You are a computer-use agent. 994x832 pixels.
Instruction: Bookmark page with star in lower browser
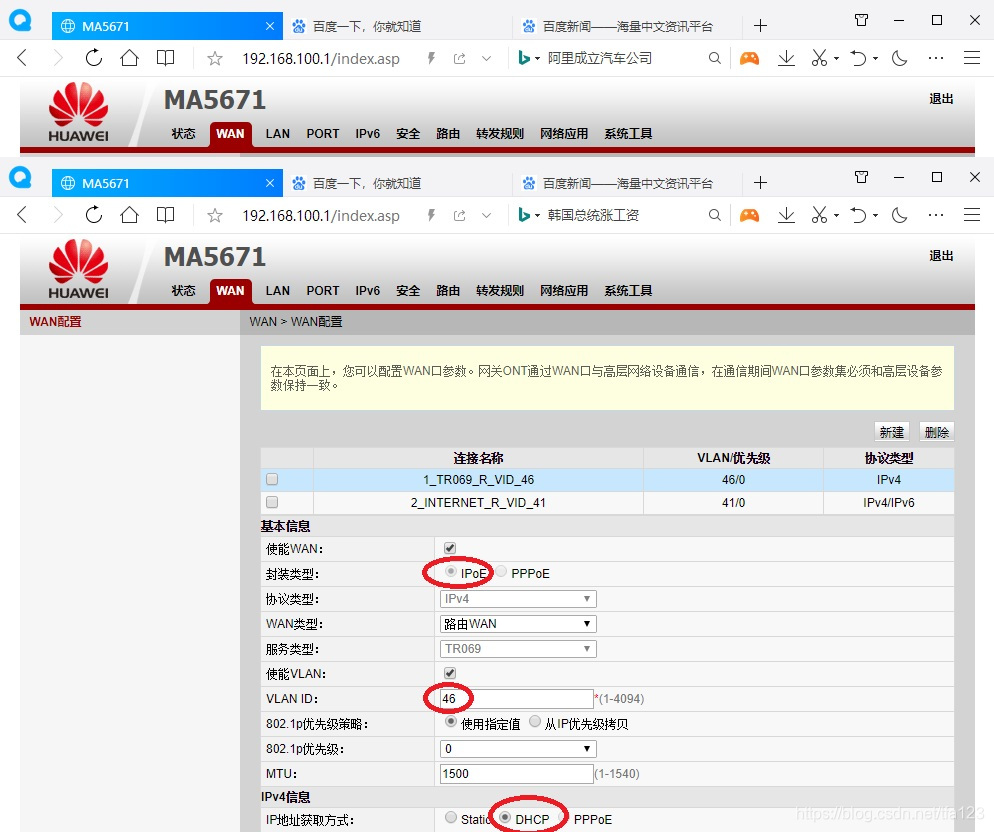click(215, 216)
